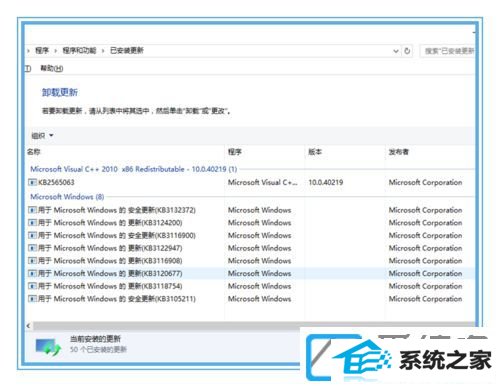Click icon beside KB3132372 update
Screen dimensions: 500x387
coord(32,210)
